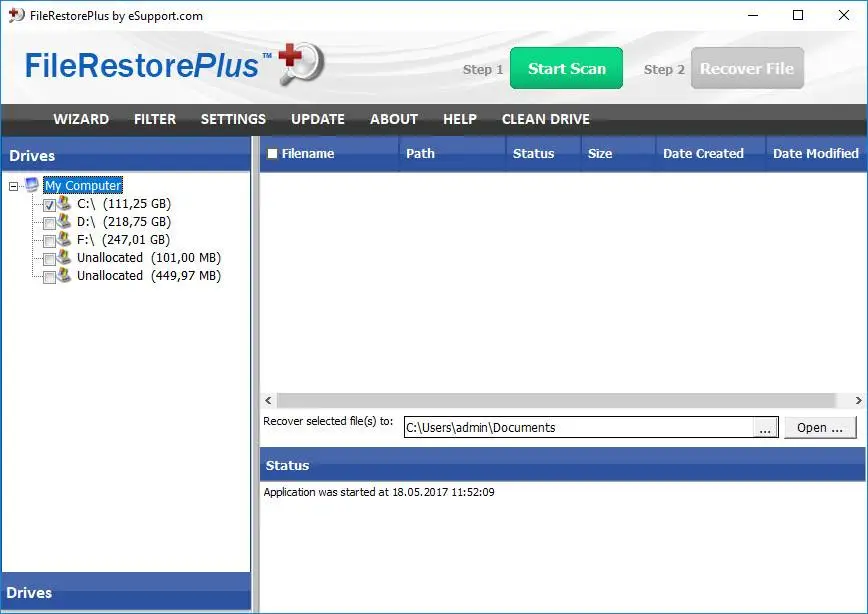Select the C:\ (111,25 GB) drive entry

click(124, 204)
